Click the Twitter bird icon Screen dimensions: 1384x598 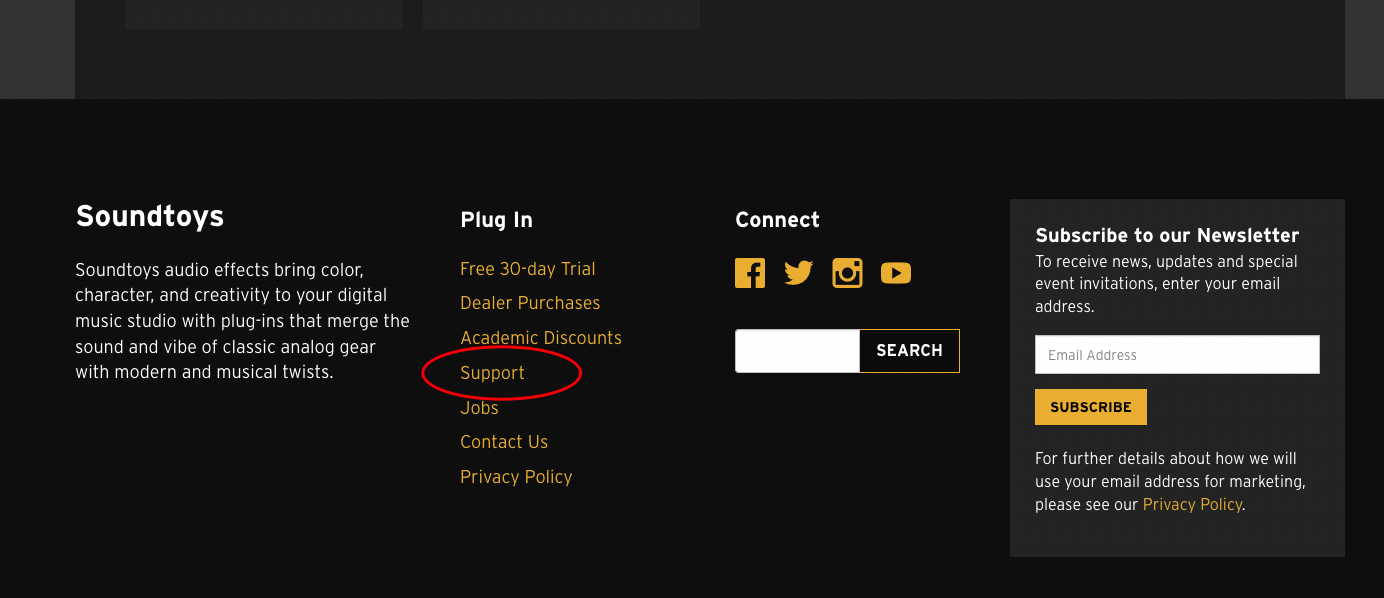coord(798,273)
